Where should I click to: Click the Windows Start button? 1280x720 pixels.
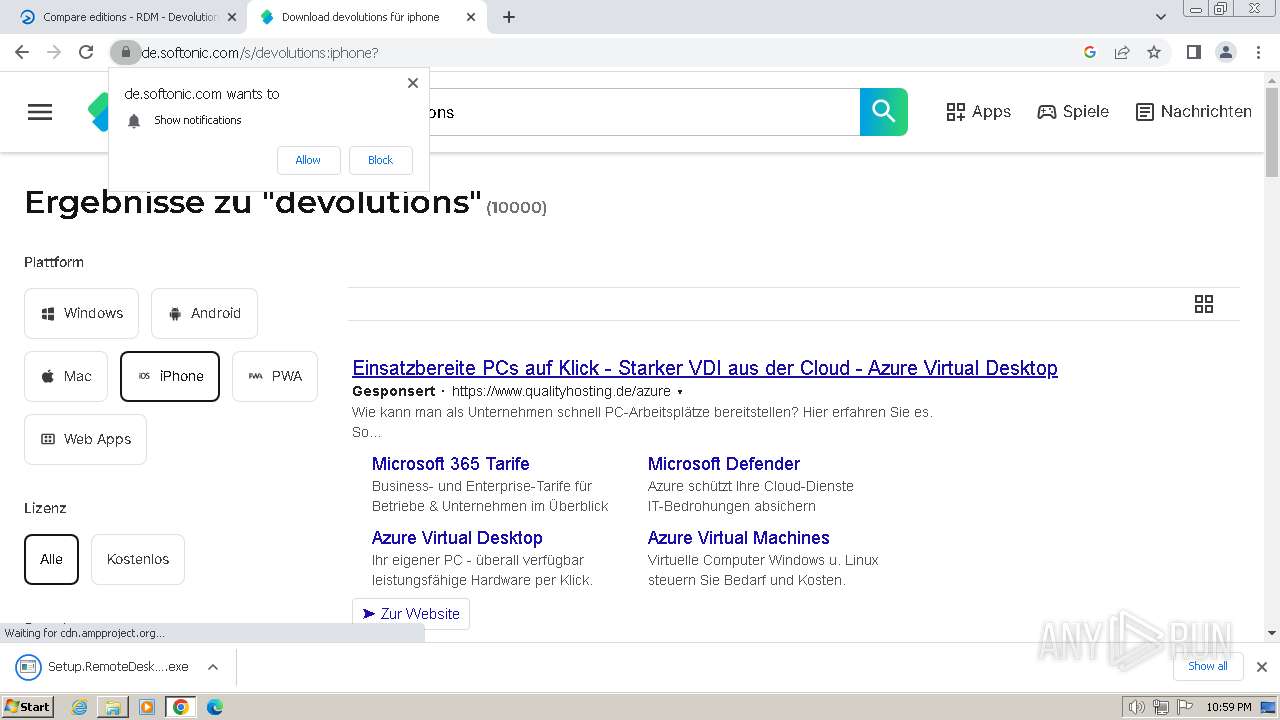point(28,707)
